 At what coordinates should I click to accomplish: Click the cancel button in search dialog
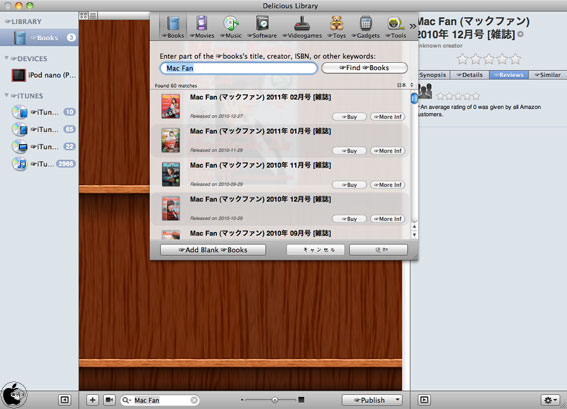pyautogui.click(x=315, y=250)
